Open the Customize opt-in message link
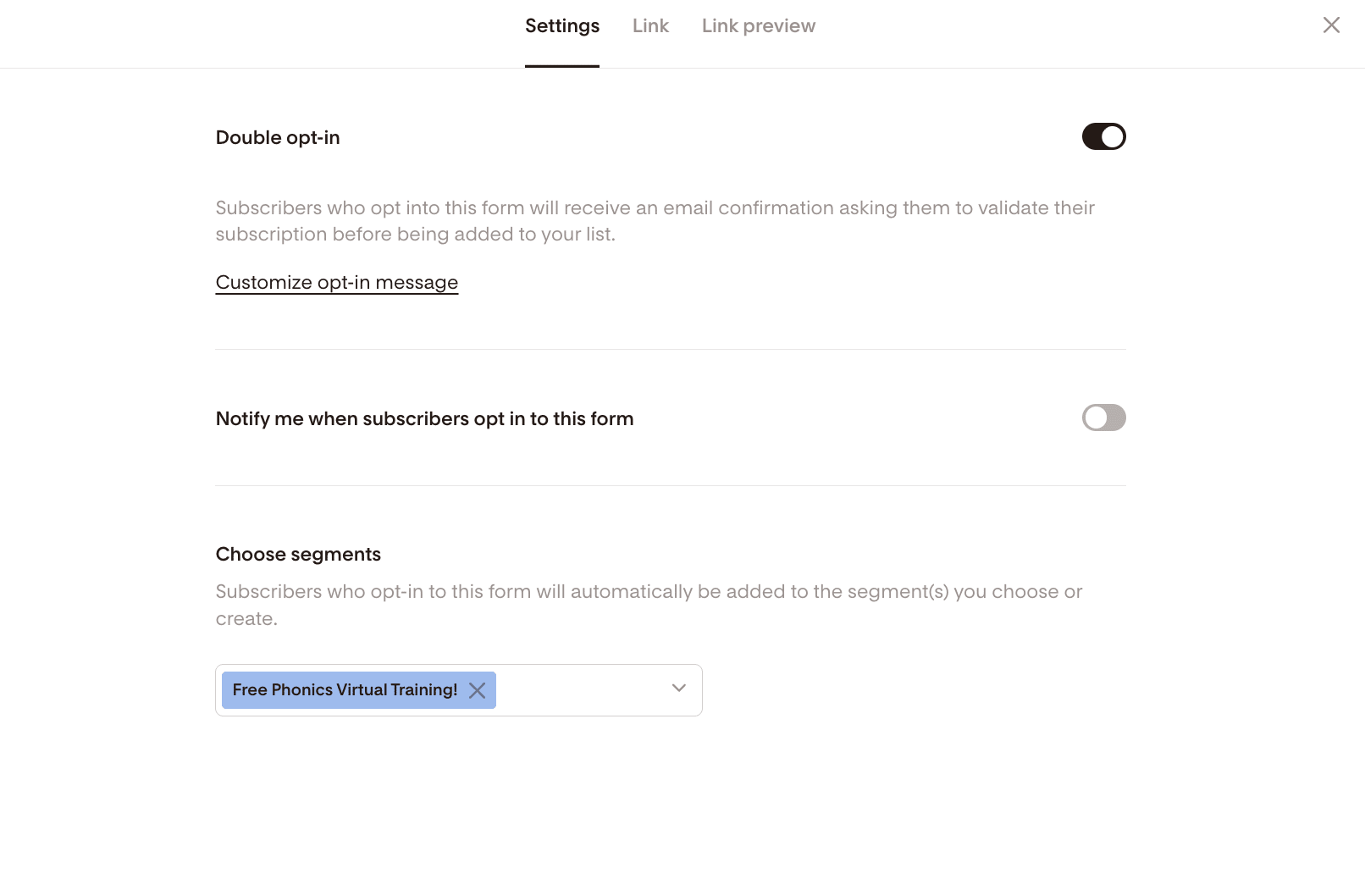 [x=337, y=282]
